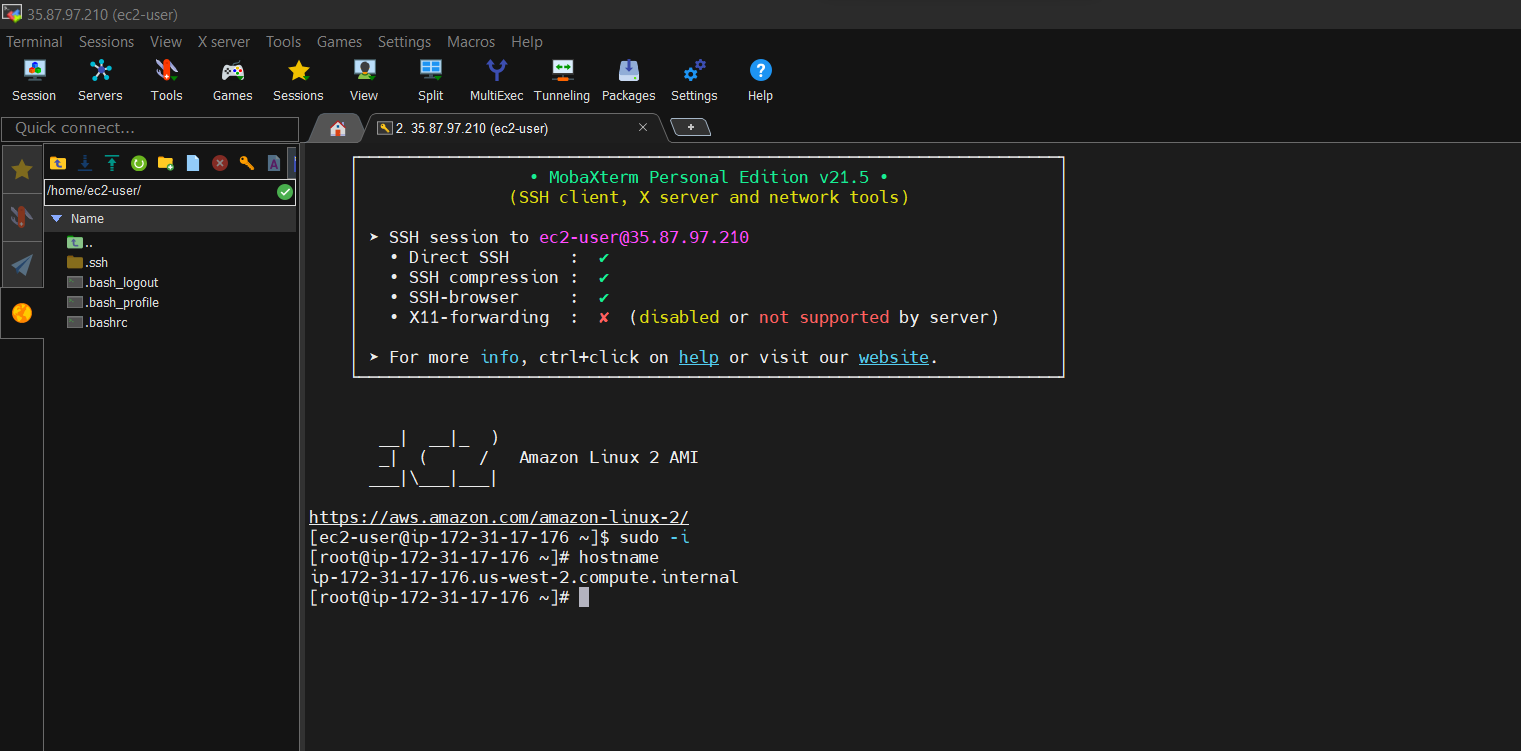Click the text file "A" icon in SFTP toolbar
This screenshot has width=1521, height=751.
tap(273, 163)
